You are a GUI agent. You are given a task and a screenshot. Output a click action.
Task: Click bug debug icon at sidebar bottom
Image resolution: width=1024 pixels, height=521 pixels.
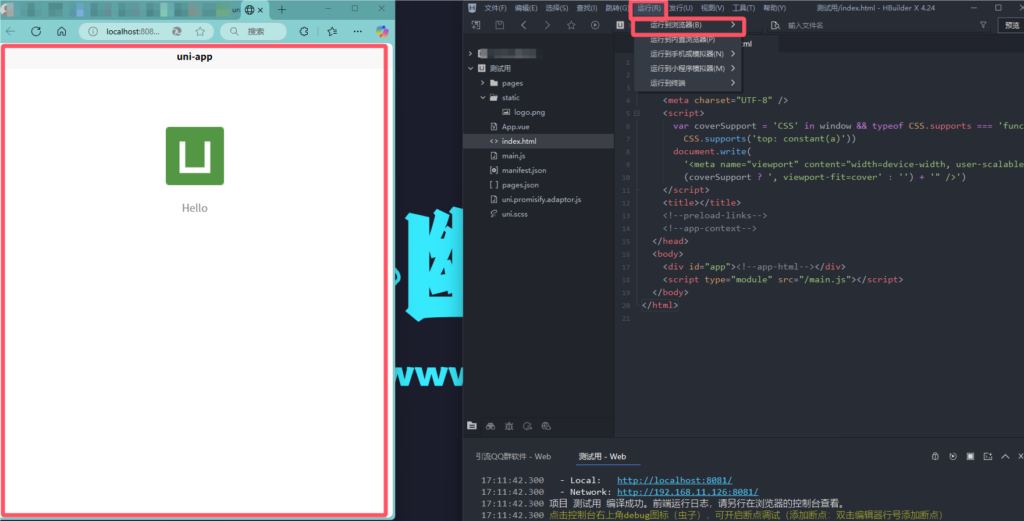(x=509, y=426)
